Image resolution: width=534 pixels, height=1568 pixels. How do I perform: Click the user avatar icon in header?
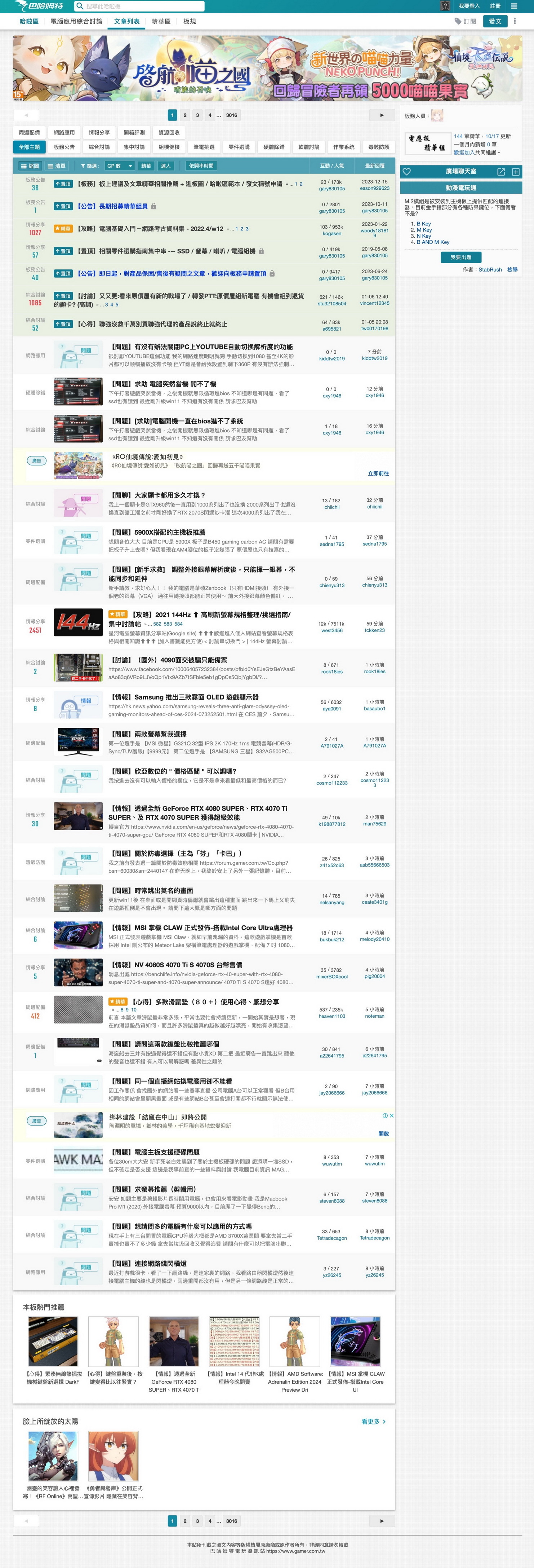click(445, 6)
